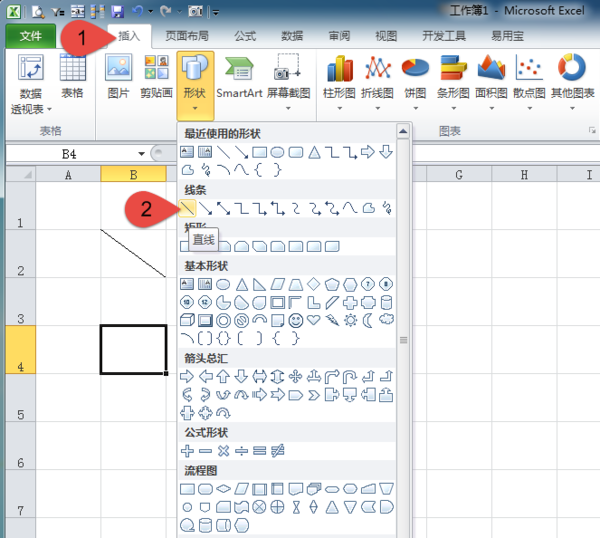The image size is (600, 538).
Task: Select the diamond shape under 基本形状
Action: pos(313,284)
